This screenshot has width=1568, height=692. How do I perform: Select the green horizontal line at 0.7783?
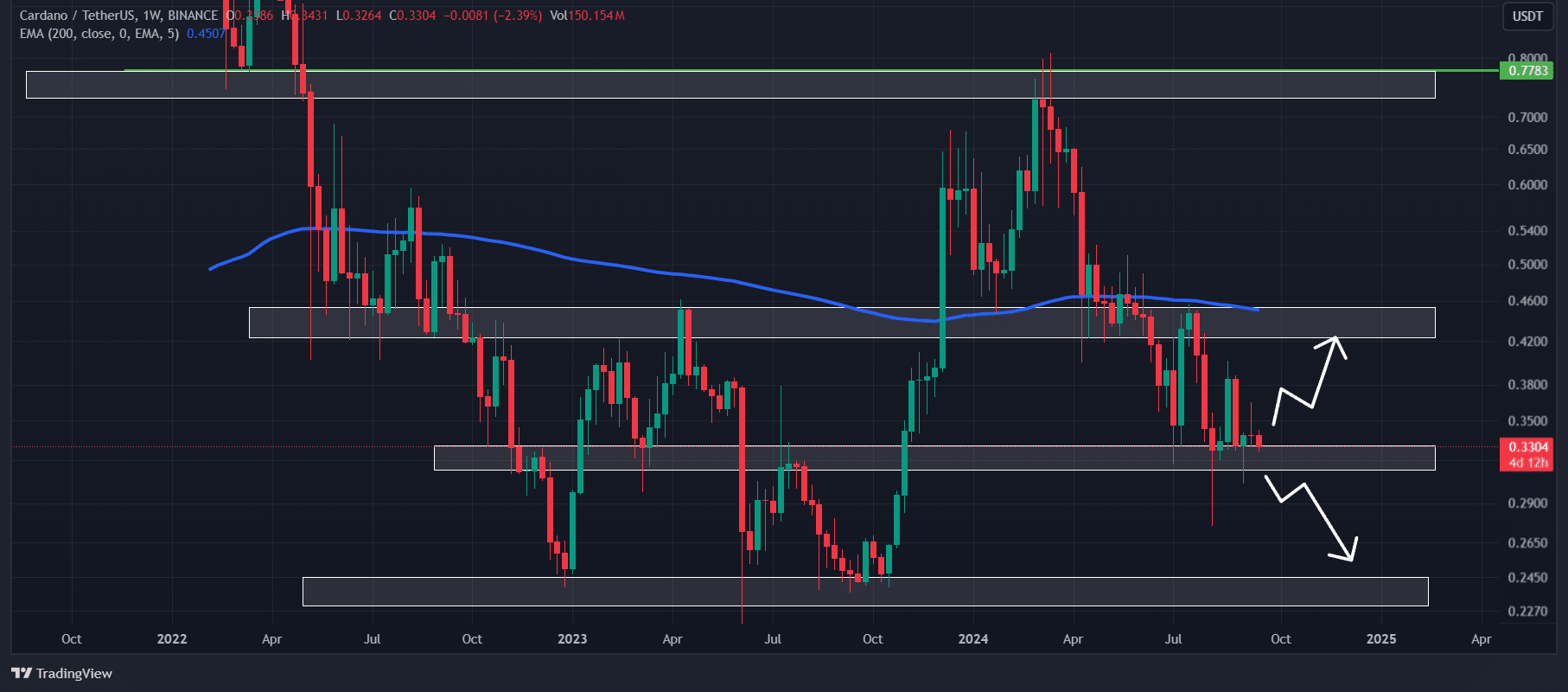(811, 70)
